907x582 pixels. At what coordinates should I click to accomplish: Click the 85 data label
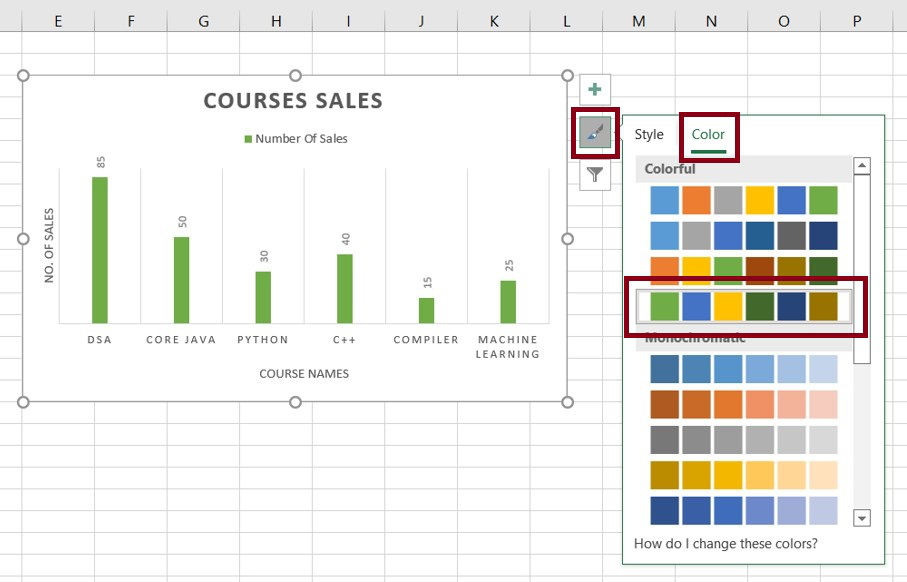(101, 162)
